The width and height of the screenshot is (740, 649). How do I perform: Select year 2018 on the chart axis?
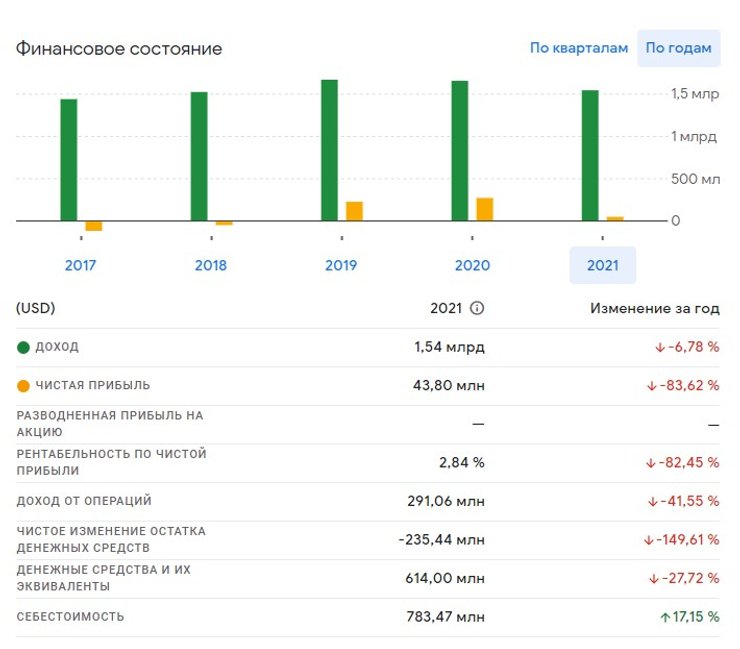pyautogui.click(x=211, y=265)
